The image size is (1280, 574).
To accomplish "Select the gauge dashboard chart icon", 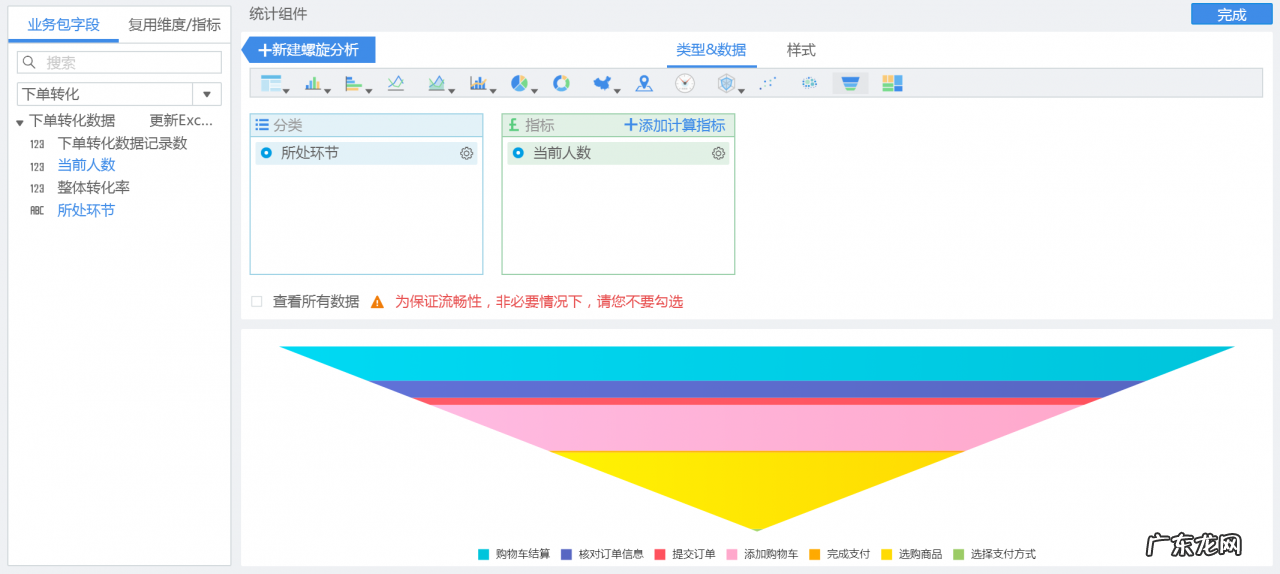I will pos(685,83).
